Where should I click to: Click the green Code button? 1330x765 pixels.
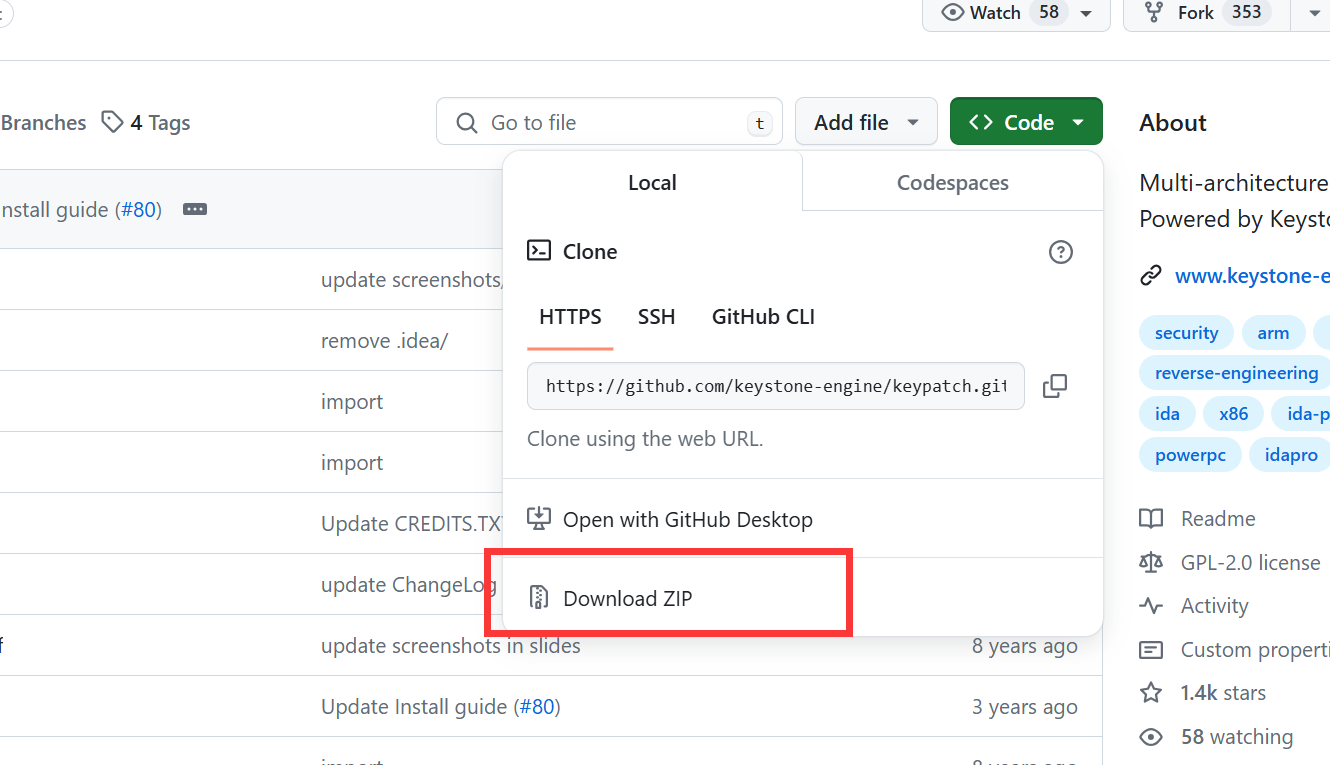(1026, 122)
